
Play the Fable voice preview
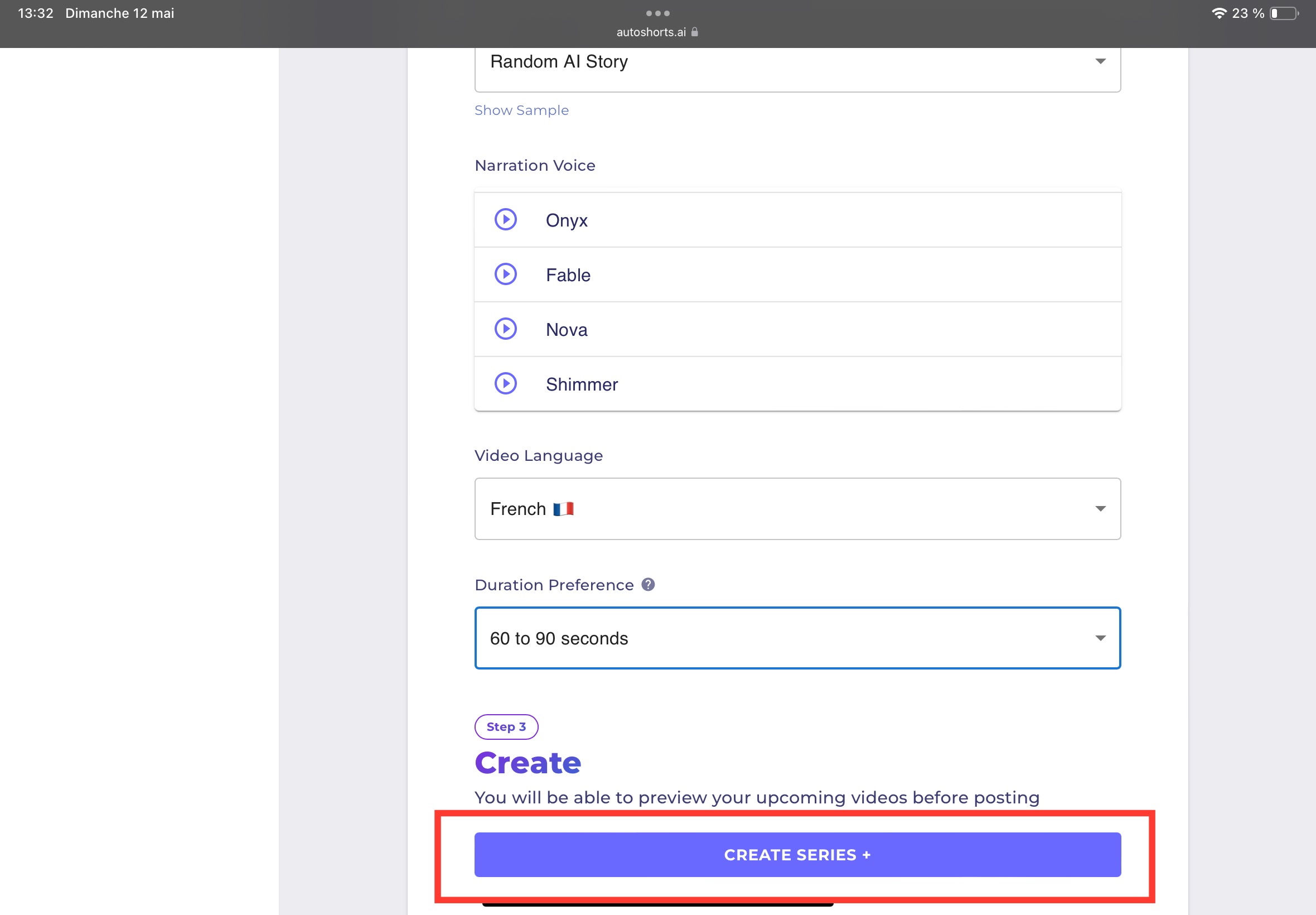pos(505,274)
